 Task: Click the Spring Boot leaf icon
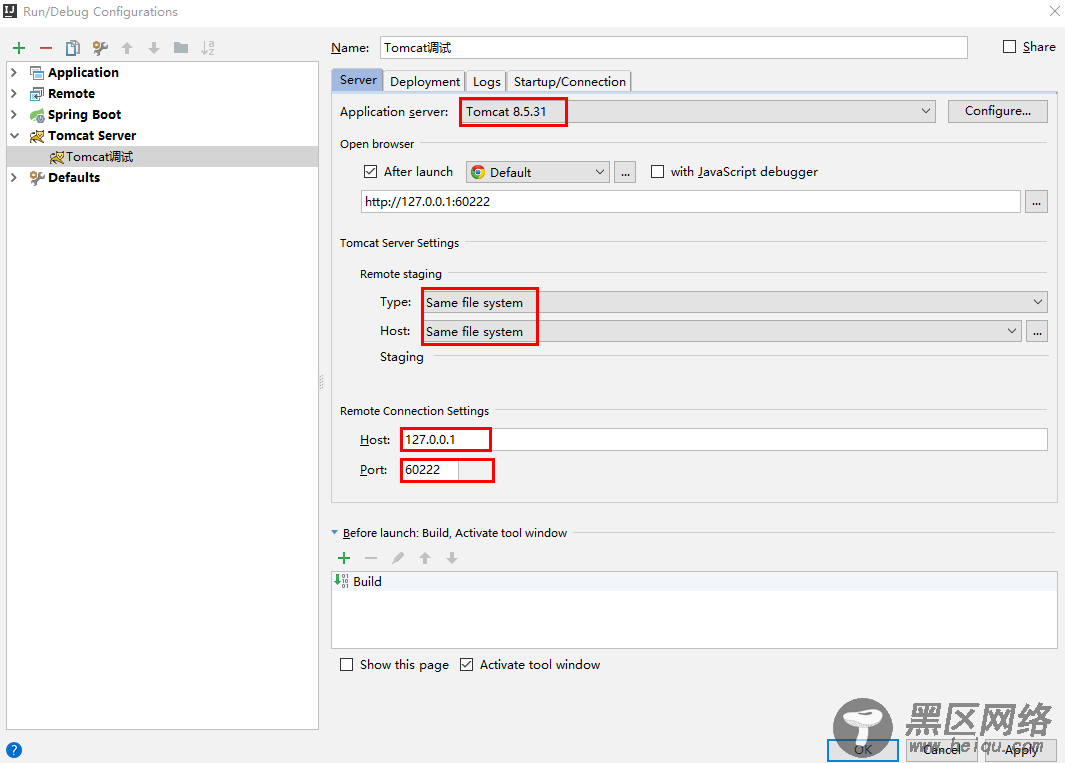pyautogui.click(x=37, y=115)
